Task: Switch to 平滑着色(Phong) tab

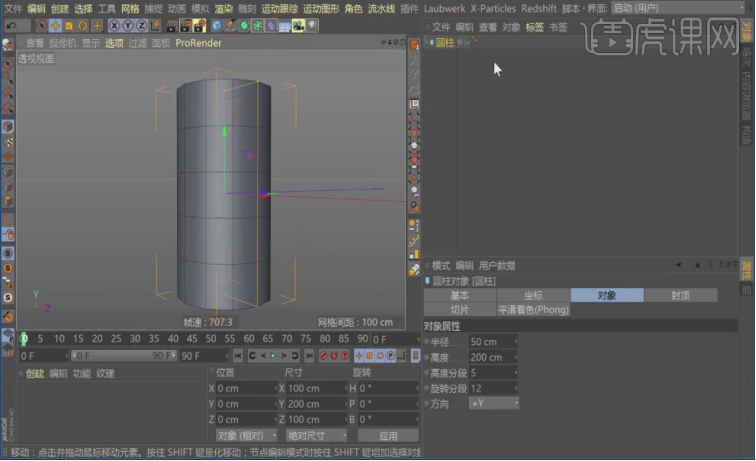Action: point(533,310)
